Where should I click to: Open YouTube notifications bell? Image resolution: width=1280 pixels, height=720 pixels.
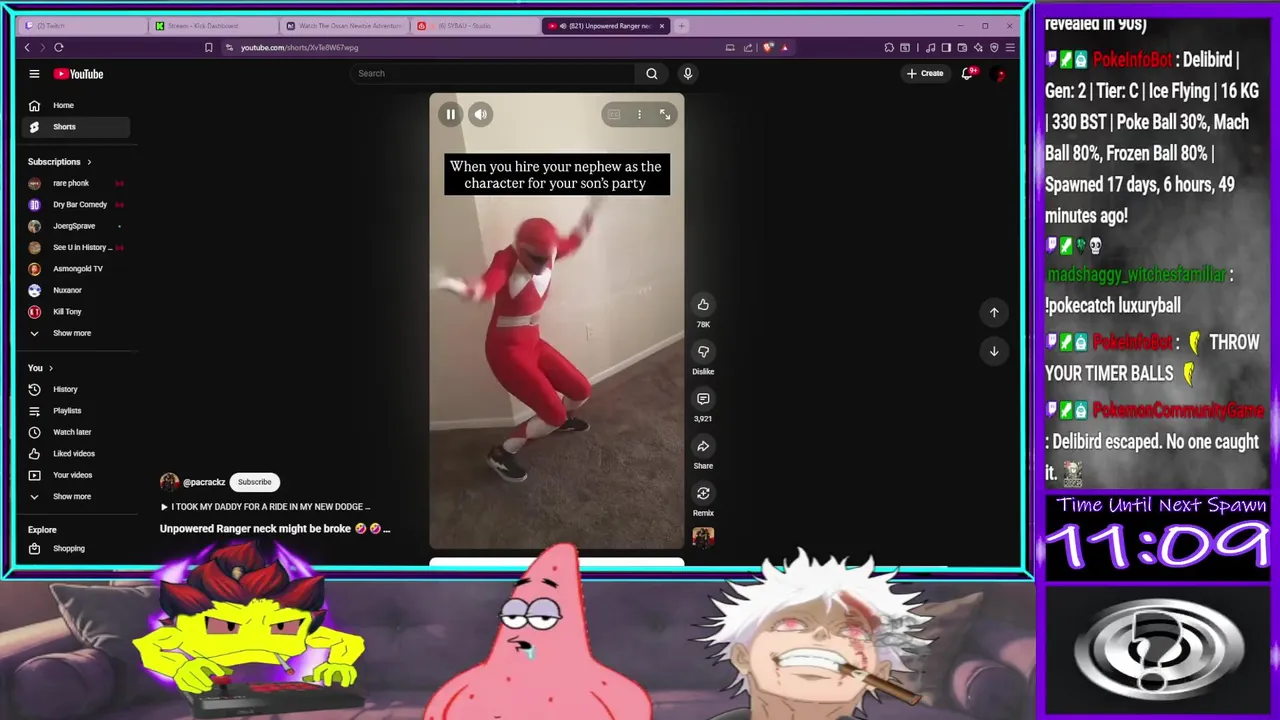(x=967, y=73)
